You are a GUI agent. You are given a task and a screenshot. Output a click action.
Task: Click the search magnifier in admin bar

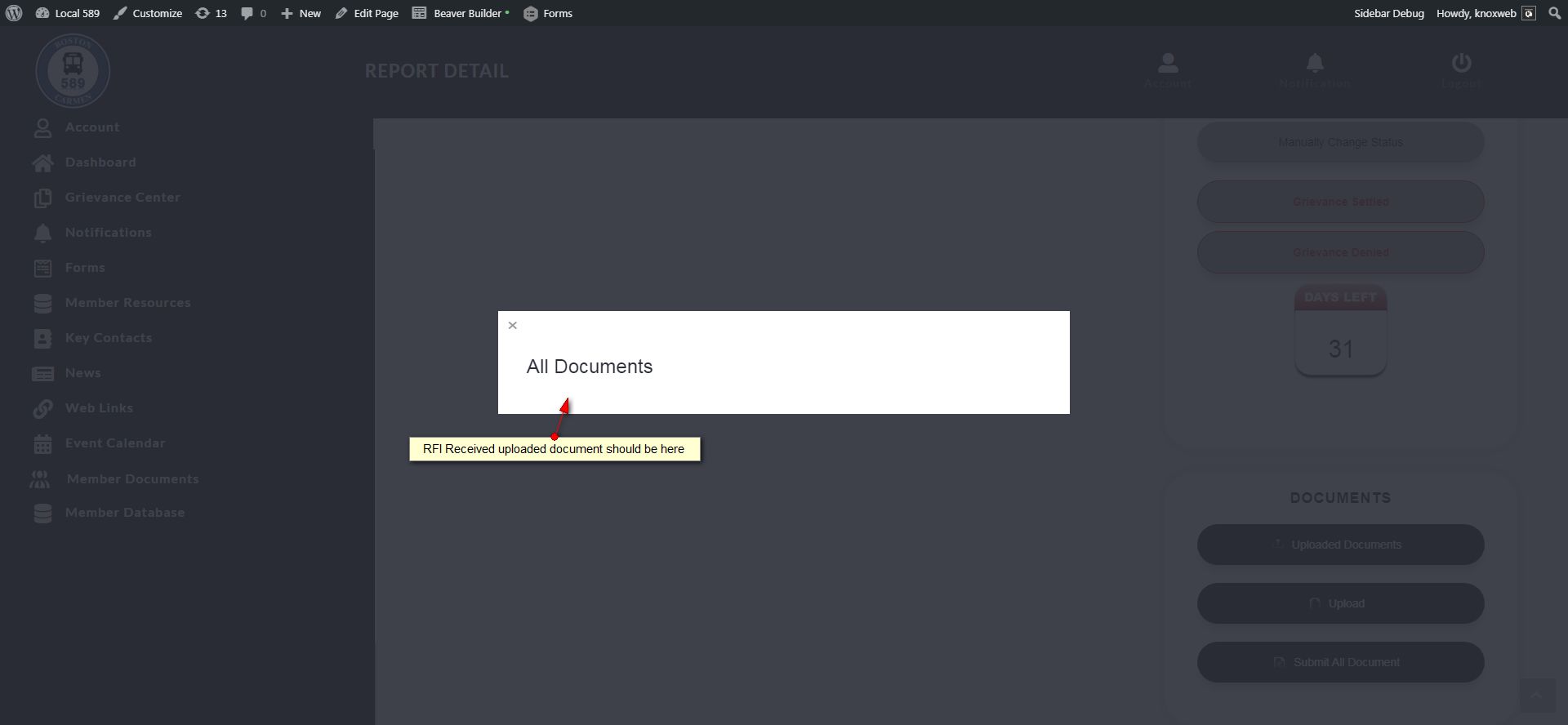1555,13
